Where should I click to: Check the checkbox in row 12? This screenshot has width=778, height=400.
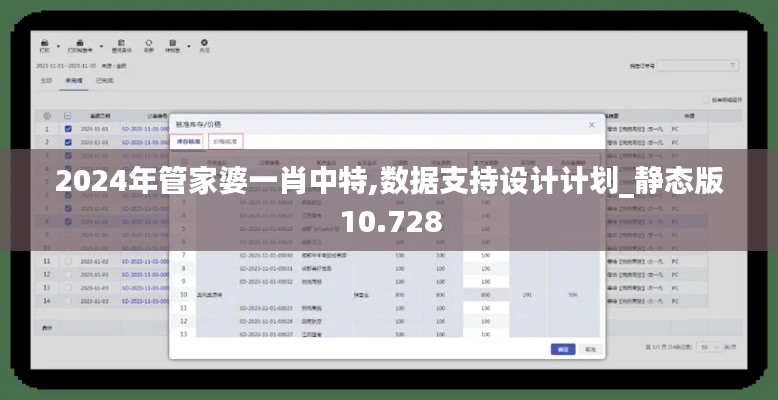(68, 274)
